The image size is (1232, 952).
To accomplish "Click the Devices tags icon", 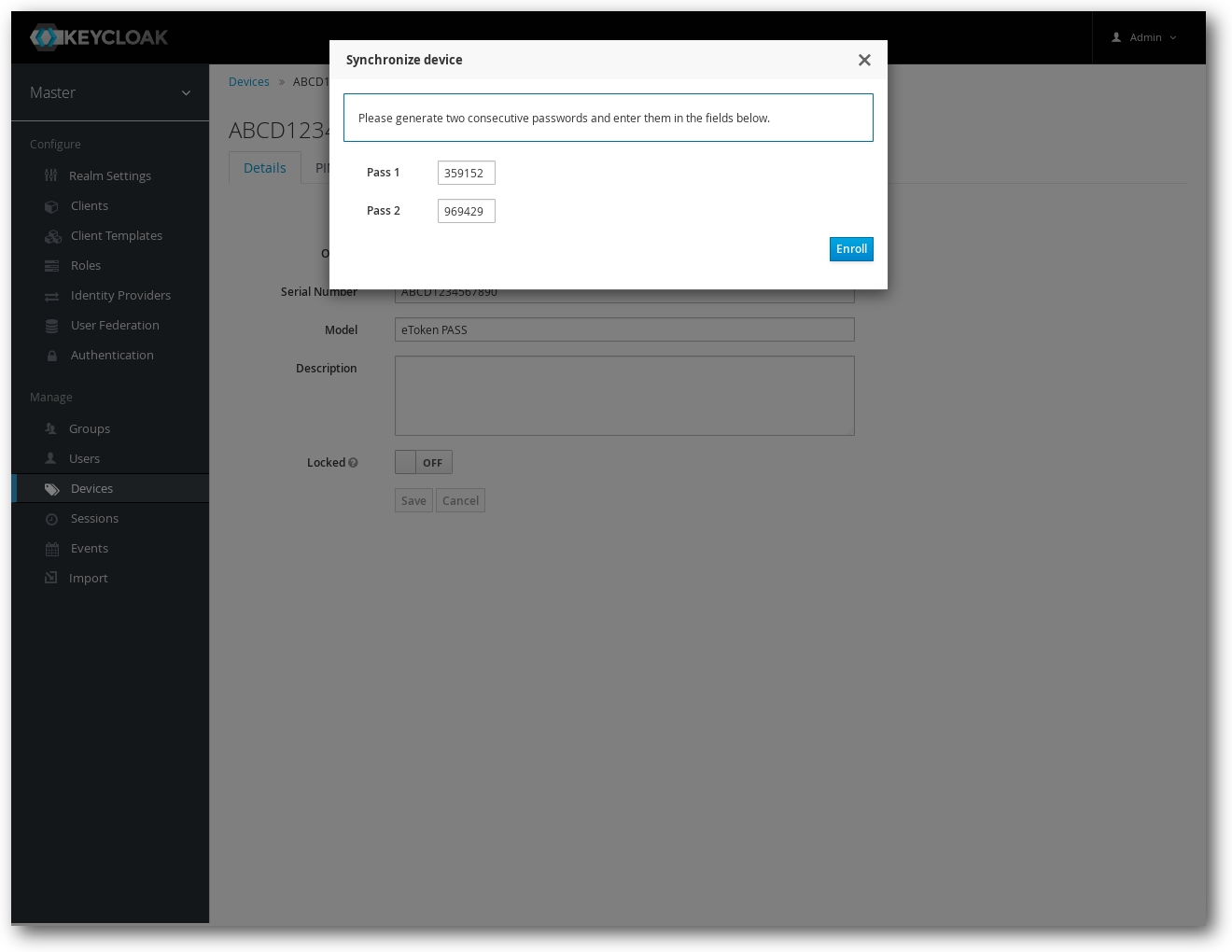I will coord(52,489).
